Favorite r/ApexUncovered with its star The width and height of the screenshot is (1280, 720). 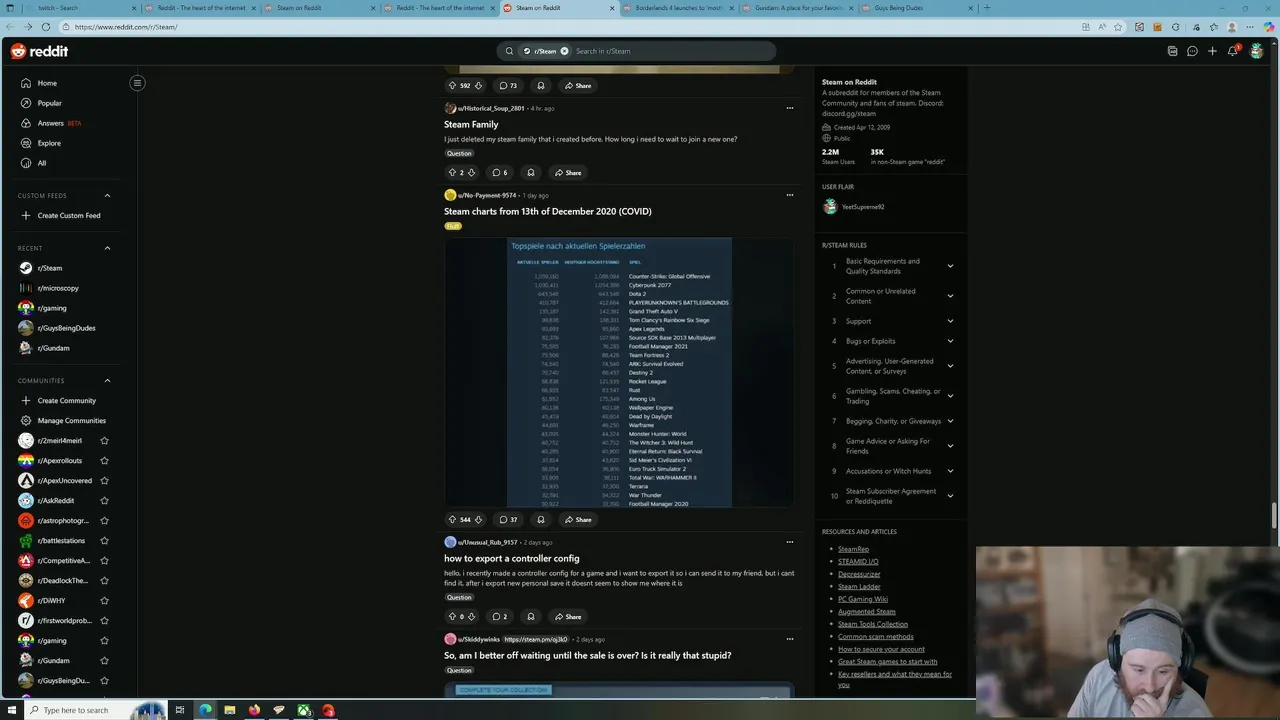pos(104,480)
